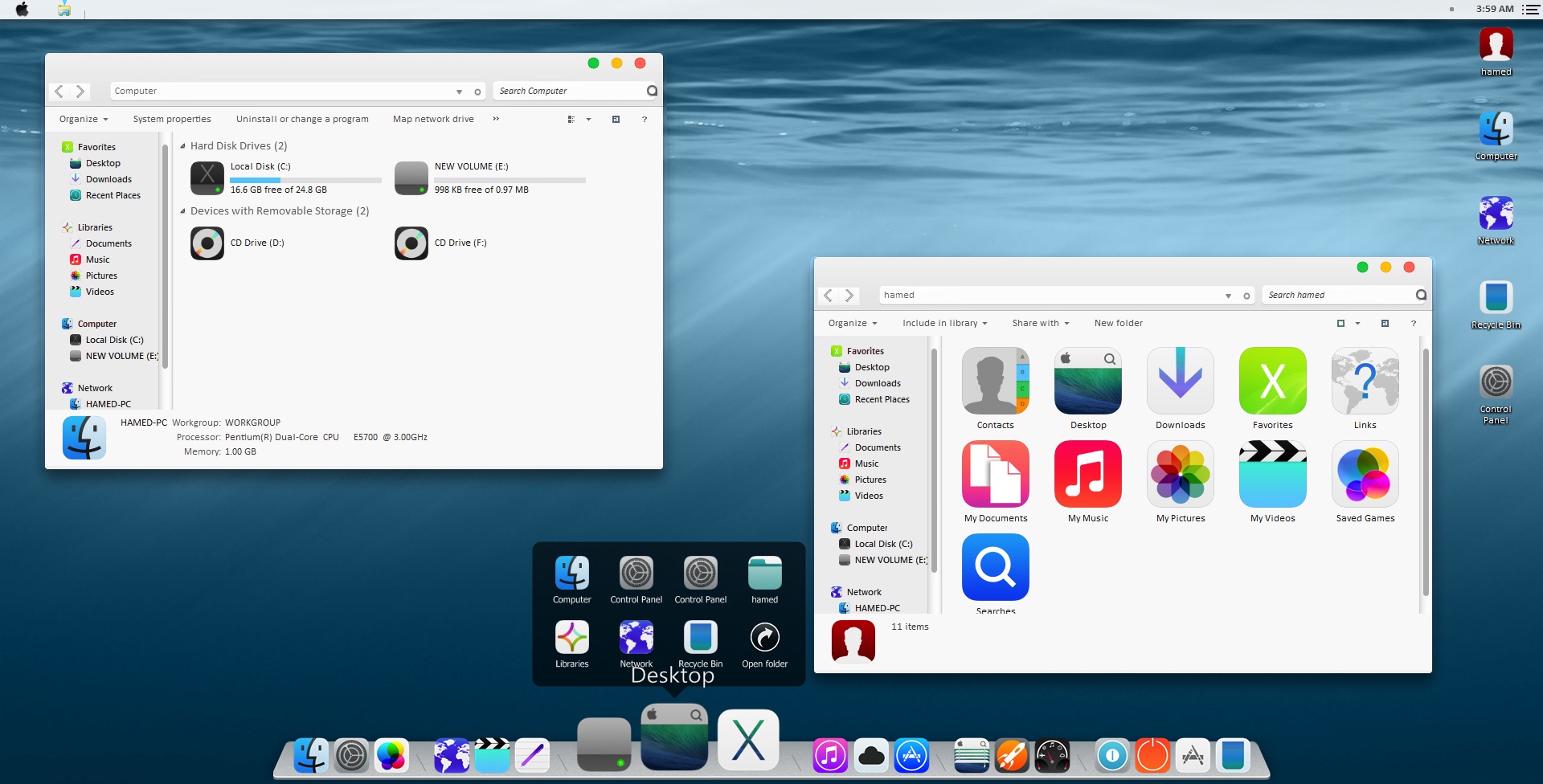This screenshot has height=784, width=1543.
Task: Open the iTunes music icon in dock
Action: pos(830,756)
